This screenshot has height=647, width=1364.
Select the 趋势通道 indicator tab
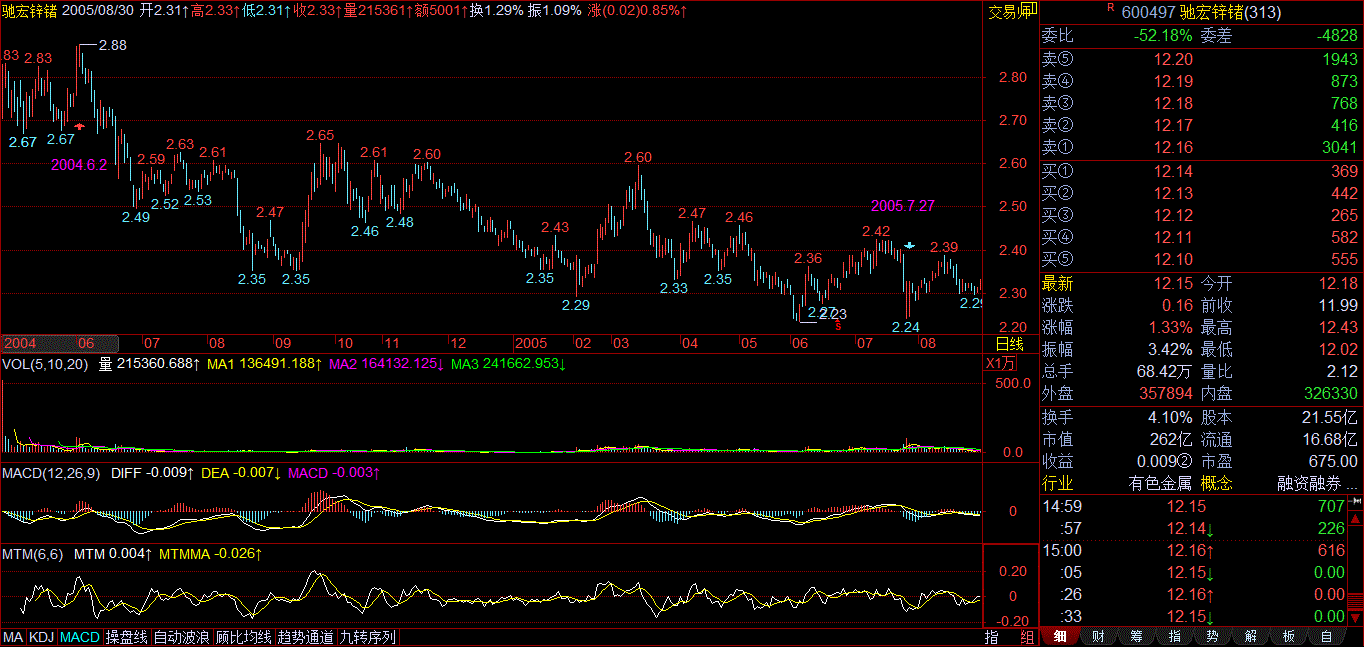point(306,637)
